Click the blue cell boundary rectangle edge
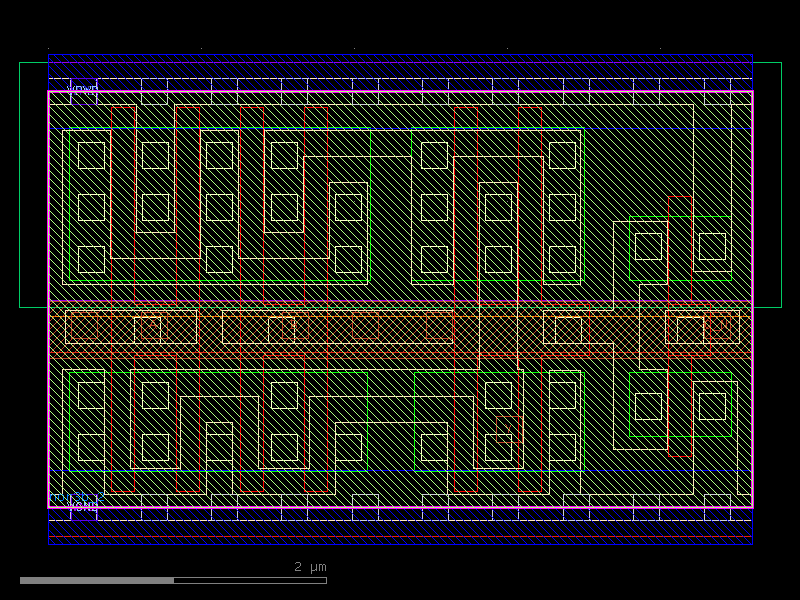The width and height of the screenshot is (800, 600). coord(50,300)
